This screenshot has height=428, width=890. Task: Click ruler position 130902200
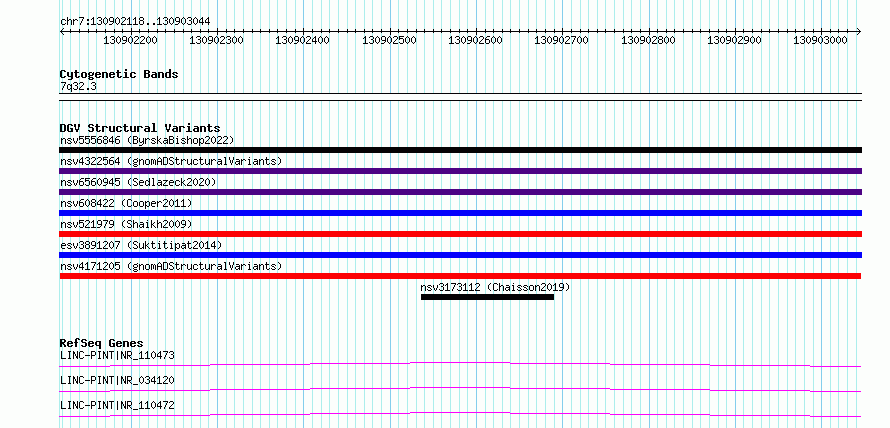pos(131,40)
